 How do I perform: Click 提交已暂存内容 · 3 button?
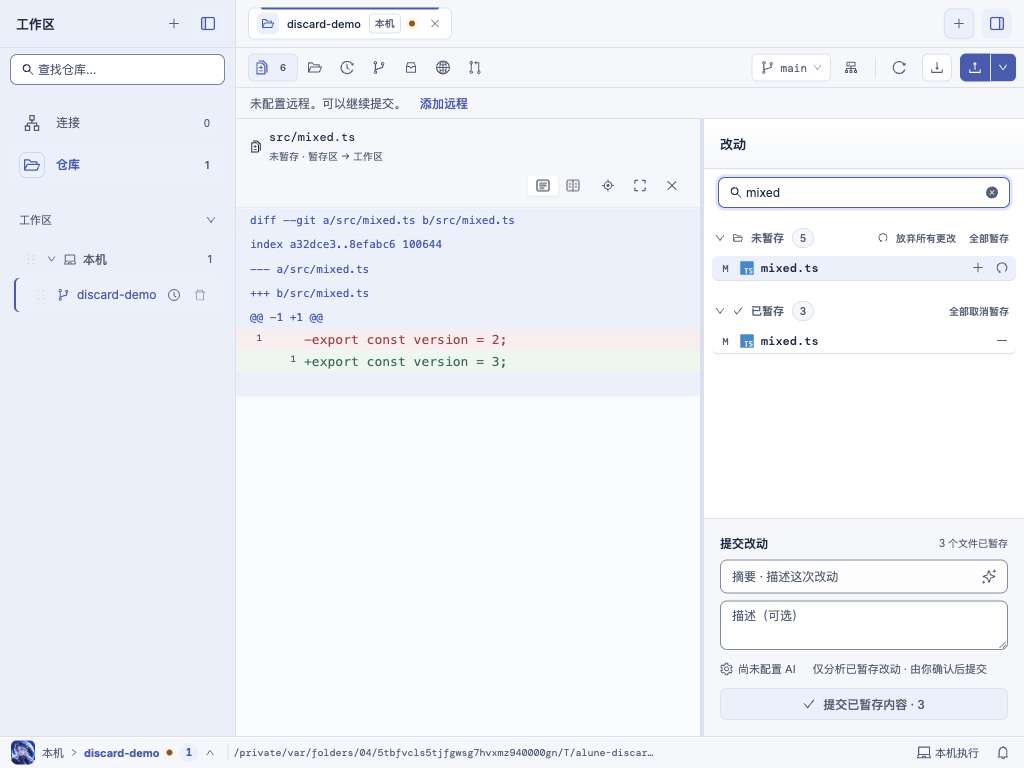click(x=863, y=705)
